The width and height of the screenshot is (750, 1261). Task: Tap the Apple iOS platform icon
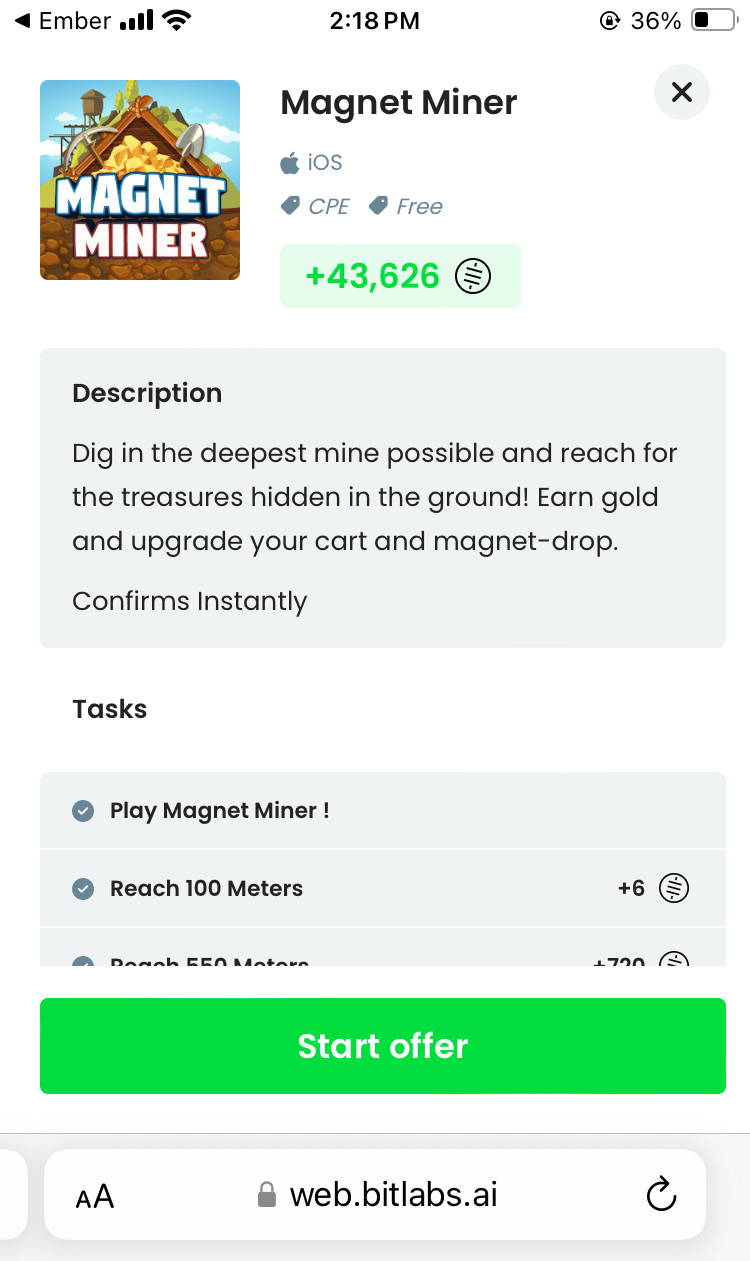(290, 163)
